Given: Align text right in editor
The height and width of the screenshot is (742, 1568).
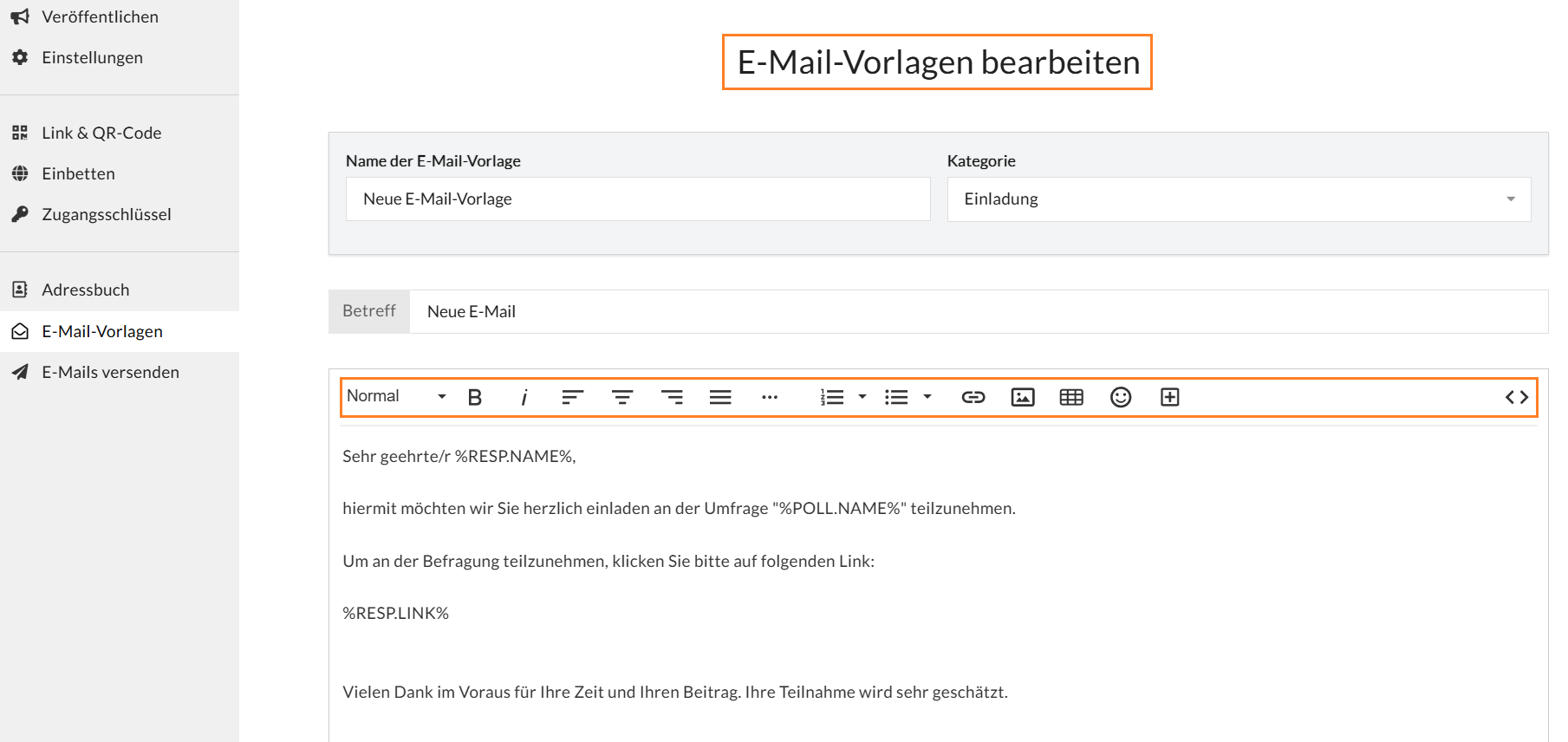Looking at the screenshot, I should pyautogui.click(x=672, y=397).
